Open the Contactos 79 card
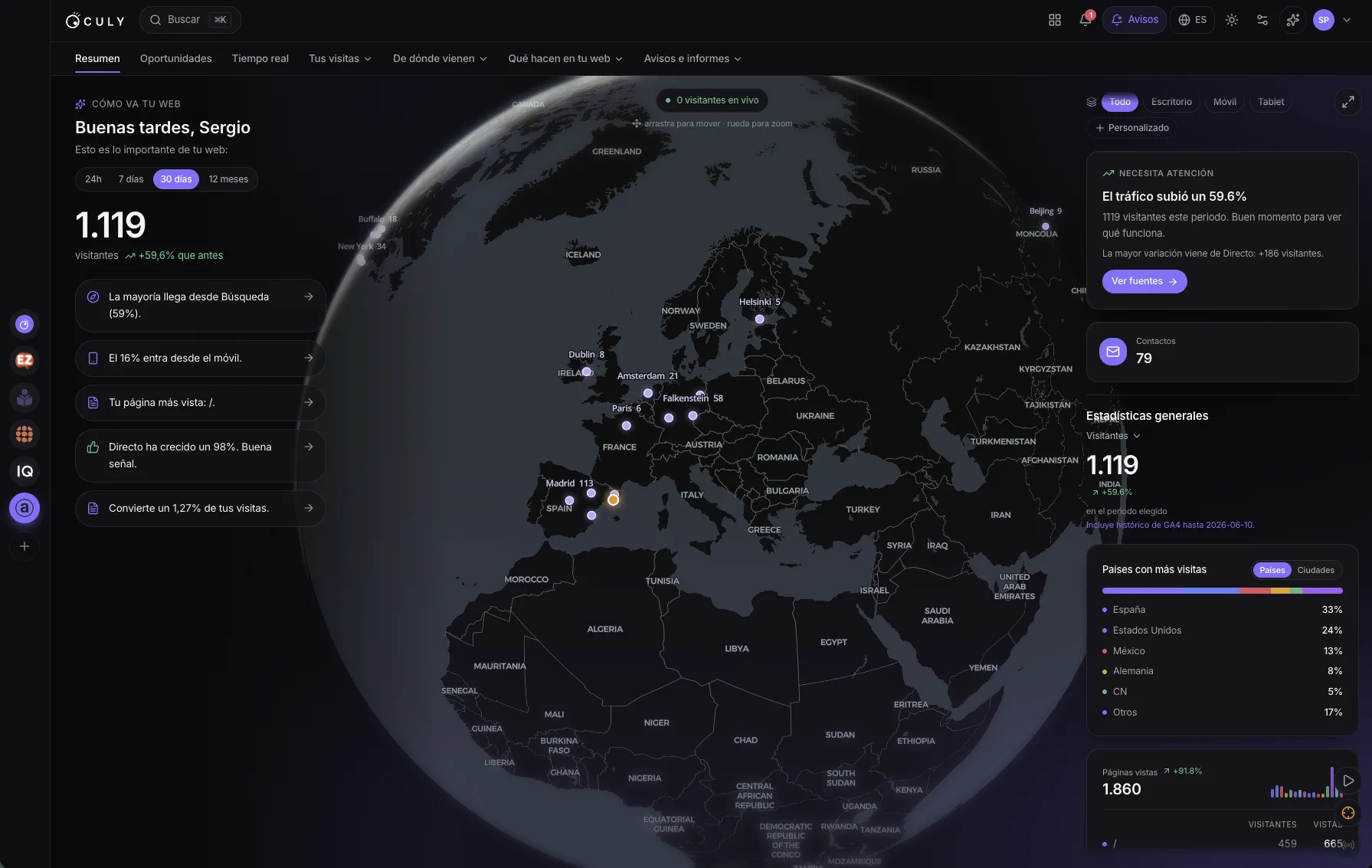Screen dimensions: 1372x868 pyautogui.click(x=1222, y=352)
